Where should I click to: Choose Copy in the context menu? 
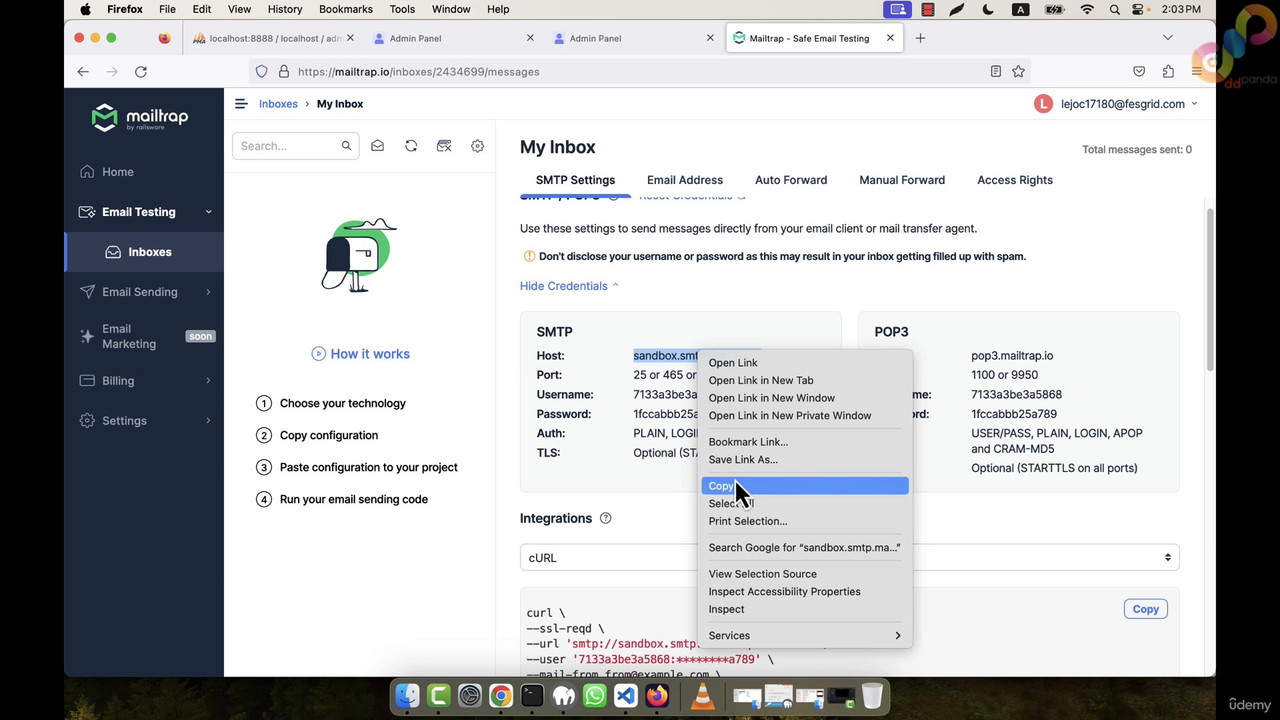click(805, 486)
